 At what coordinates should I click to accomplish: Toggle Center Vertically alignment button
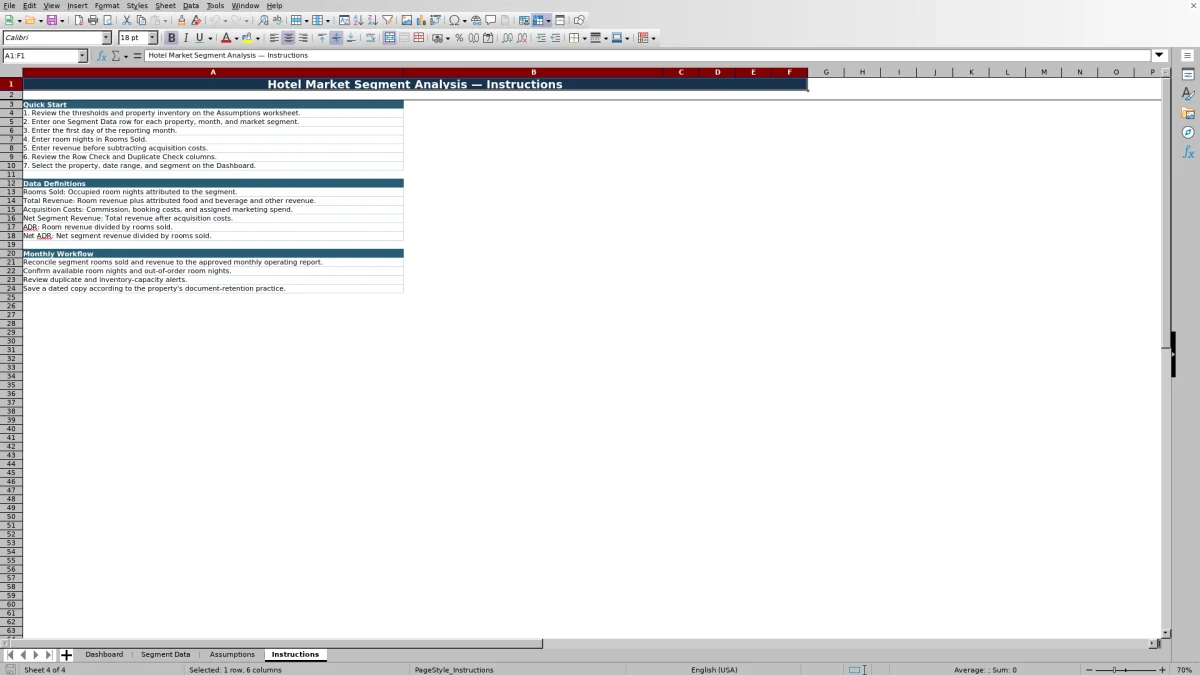click(x=336, y=38)
